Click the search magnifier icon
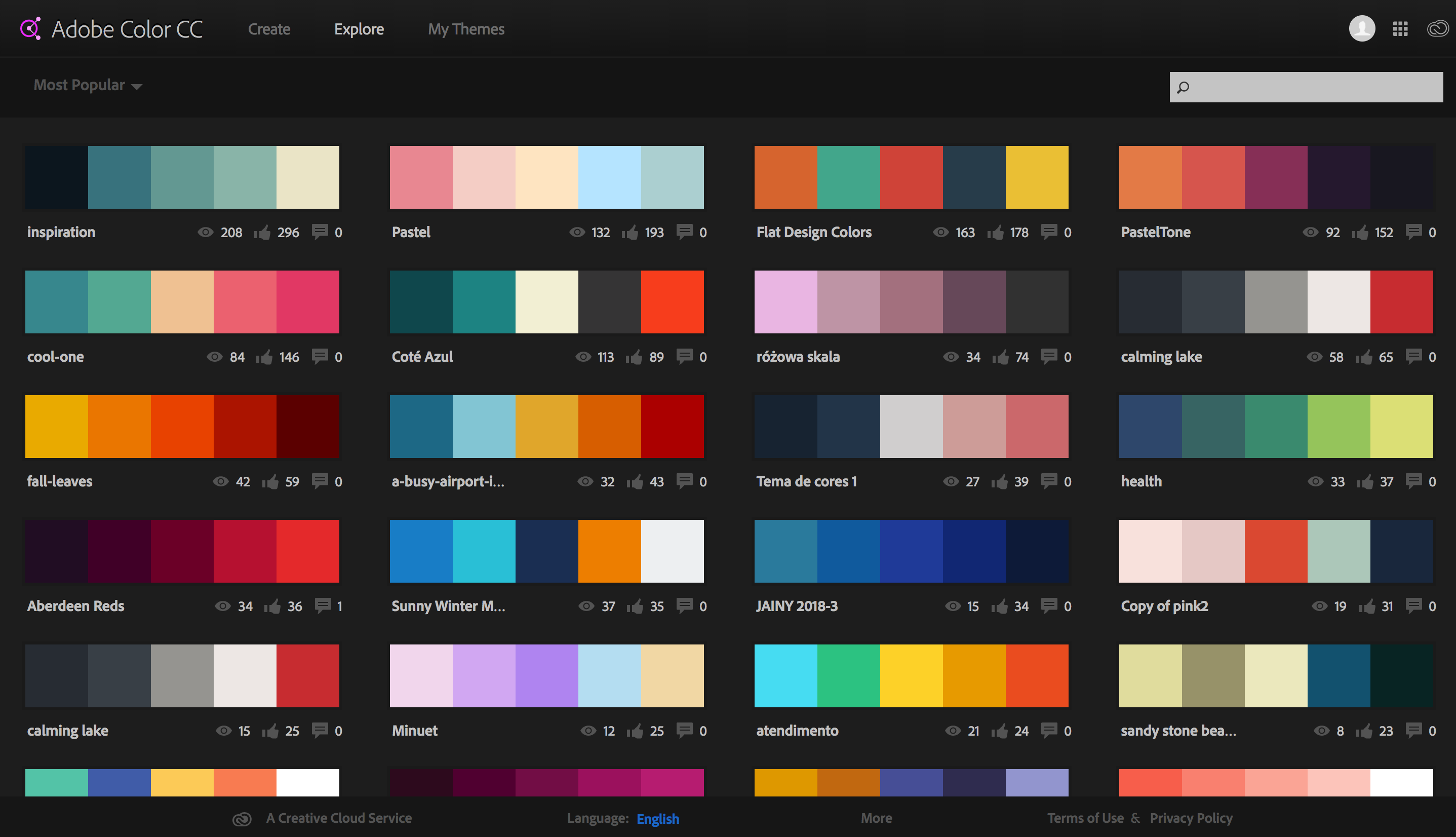Image resolution: width=1456 pixels, height=837 pixels. pyautogui.click(x=1183, y=87)
